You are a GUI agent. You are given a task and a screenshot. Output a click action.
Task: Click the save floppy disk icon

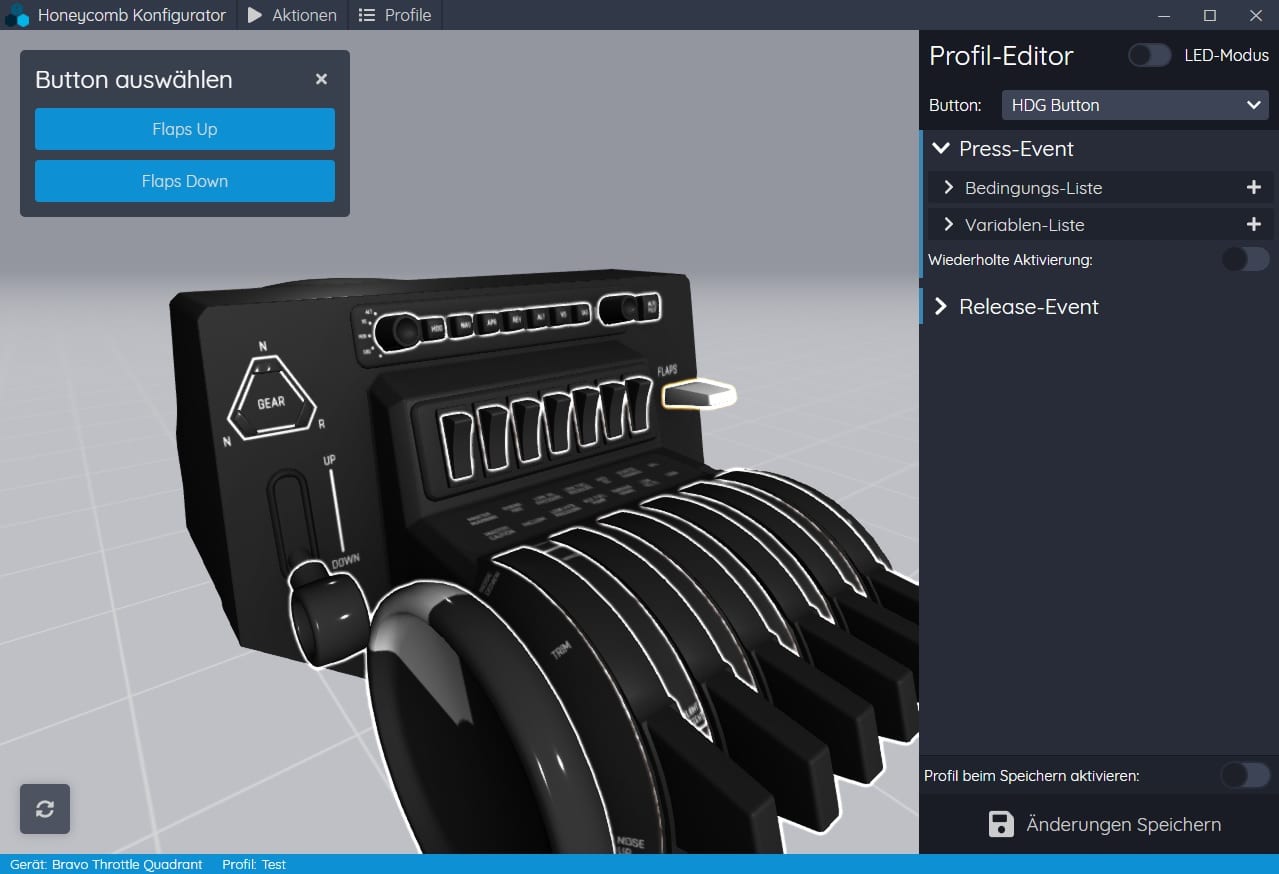point(1001,824)
